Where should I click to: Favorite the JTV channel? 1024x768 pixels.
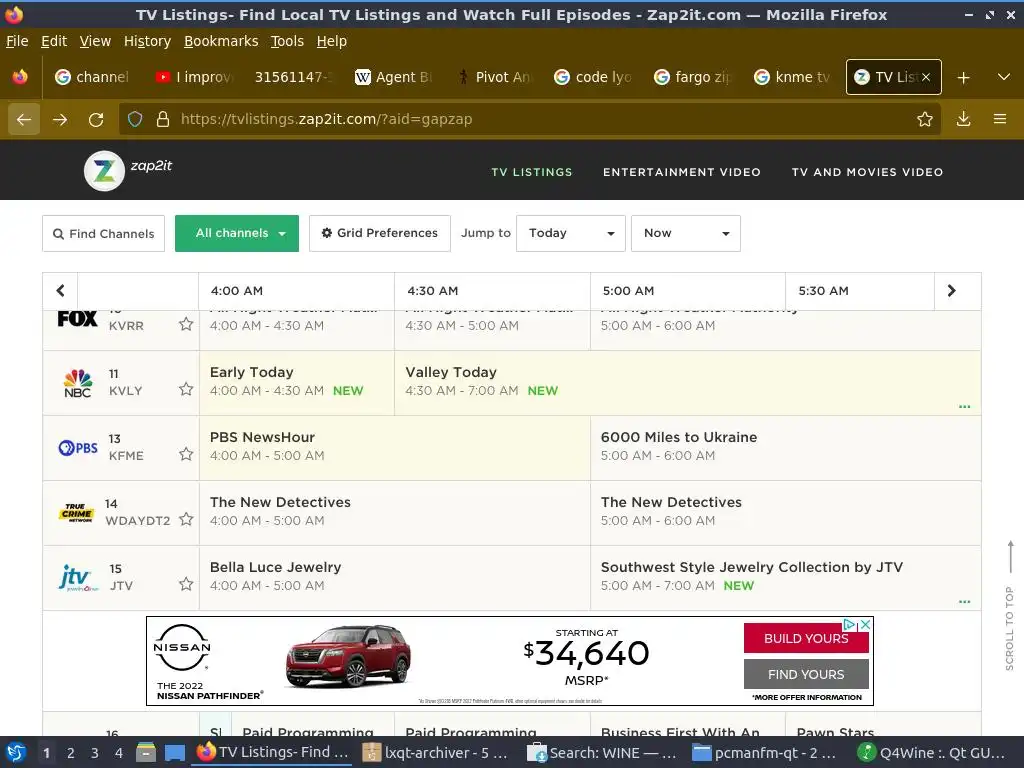(186, 584)
